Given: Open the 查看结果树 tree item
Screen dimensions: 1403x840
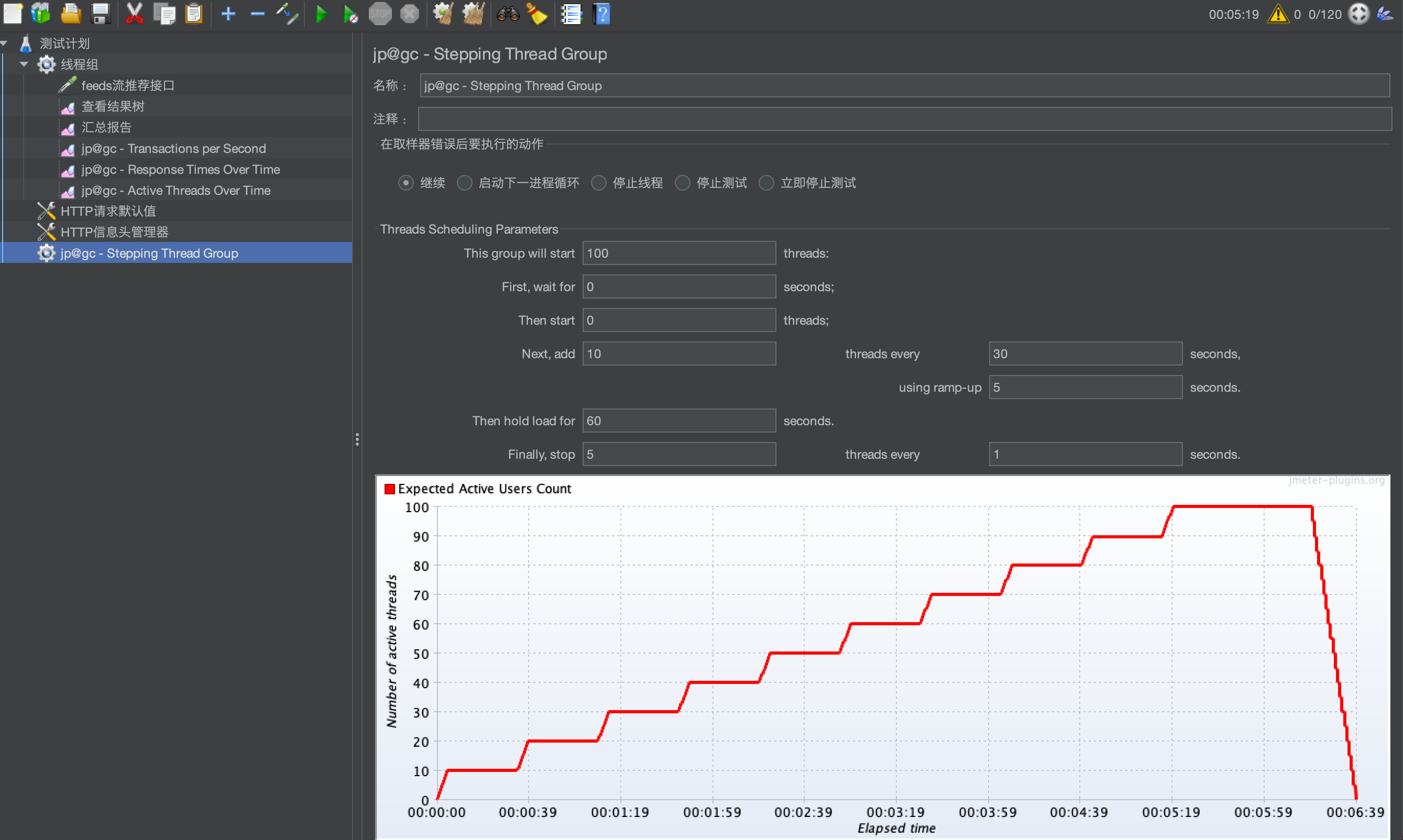Looking at the screenshot, I should coord(113,106).
